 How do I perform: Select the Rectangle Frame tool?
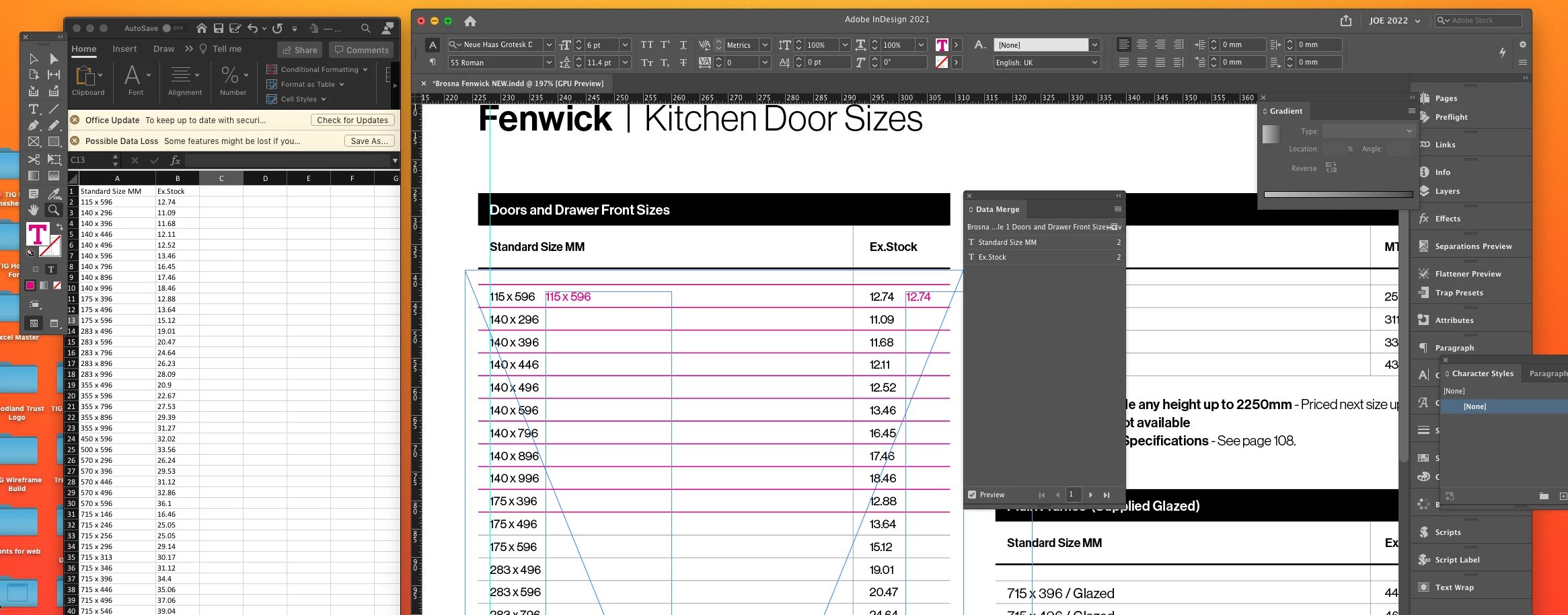pyautogui.click(x=34, y=142)
